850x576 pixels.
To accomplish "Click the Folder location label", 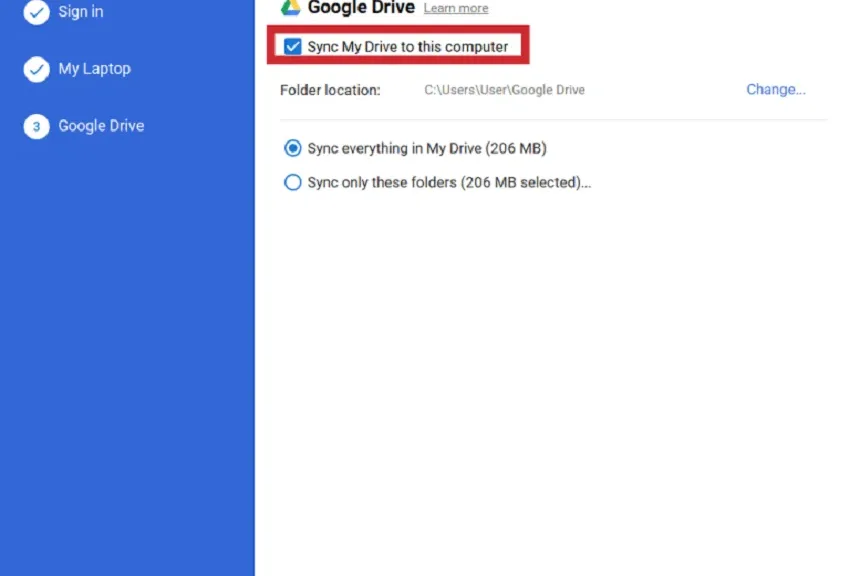I will (330, 90).
